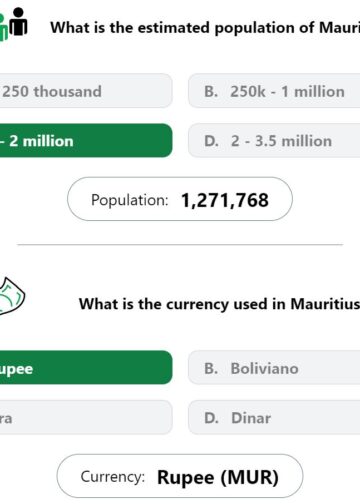
Task: Click the people population icon
Action: coord(13,24)
